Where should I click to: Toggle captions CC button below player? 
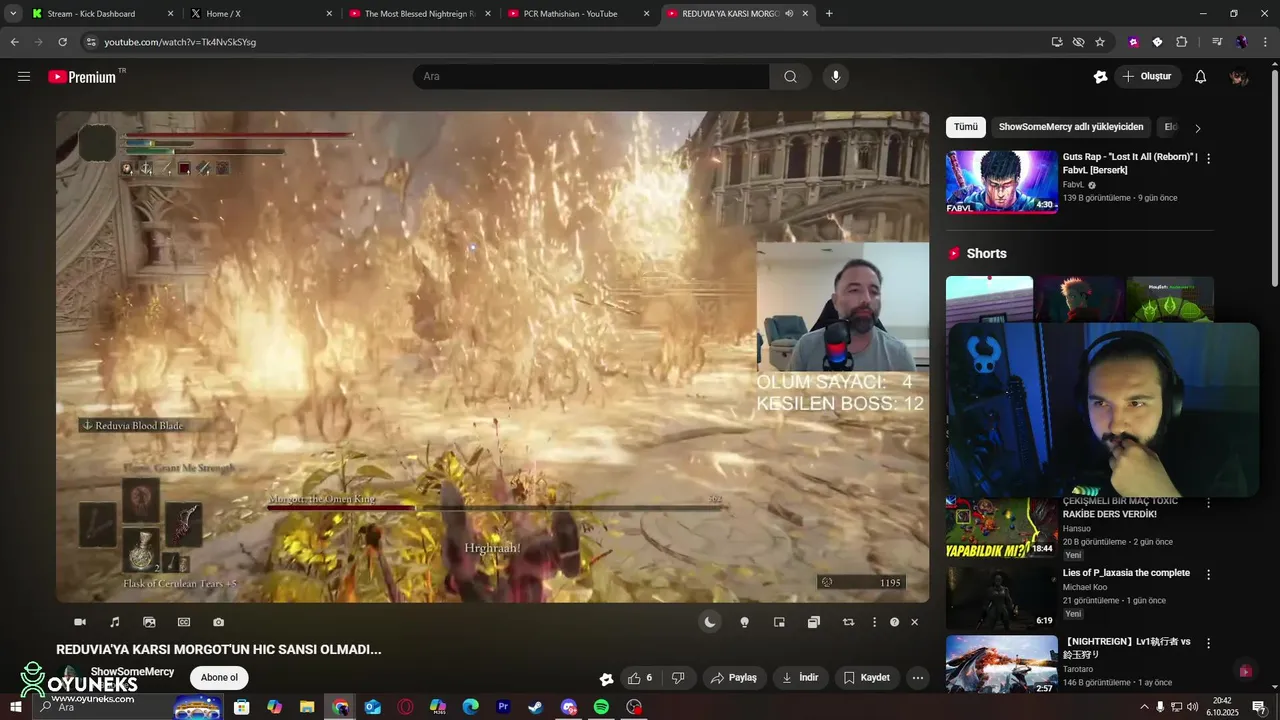coord(184,622)
